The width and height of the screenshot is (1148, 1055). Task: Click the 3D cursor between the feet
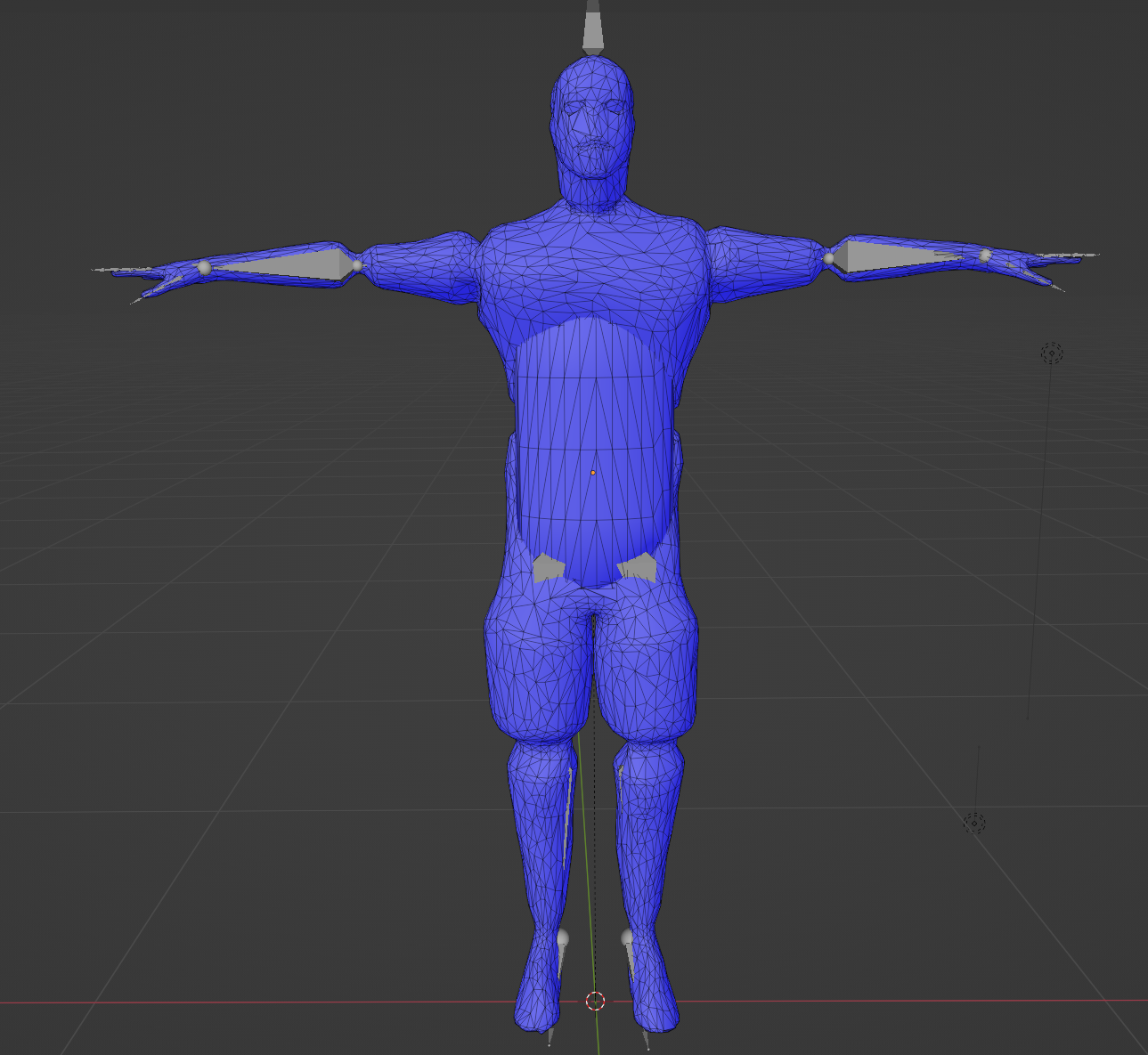tap(596, 1001)
